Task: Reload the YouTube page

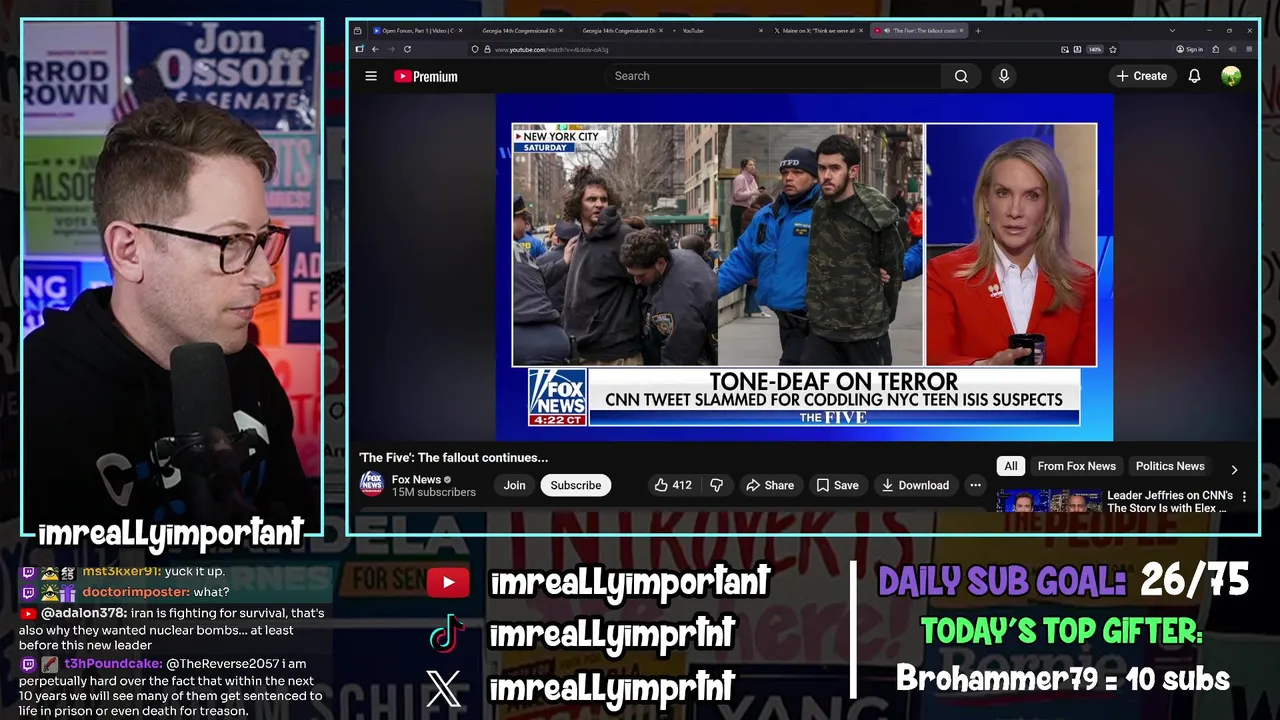Action: [407, 49]
